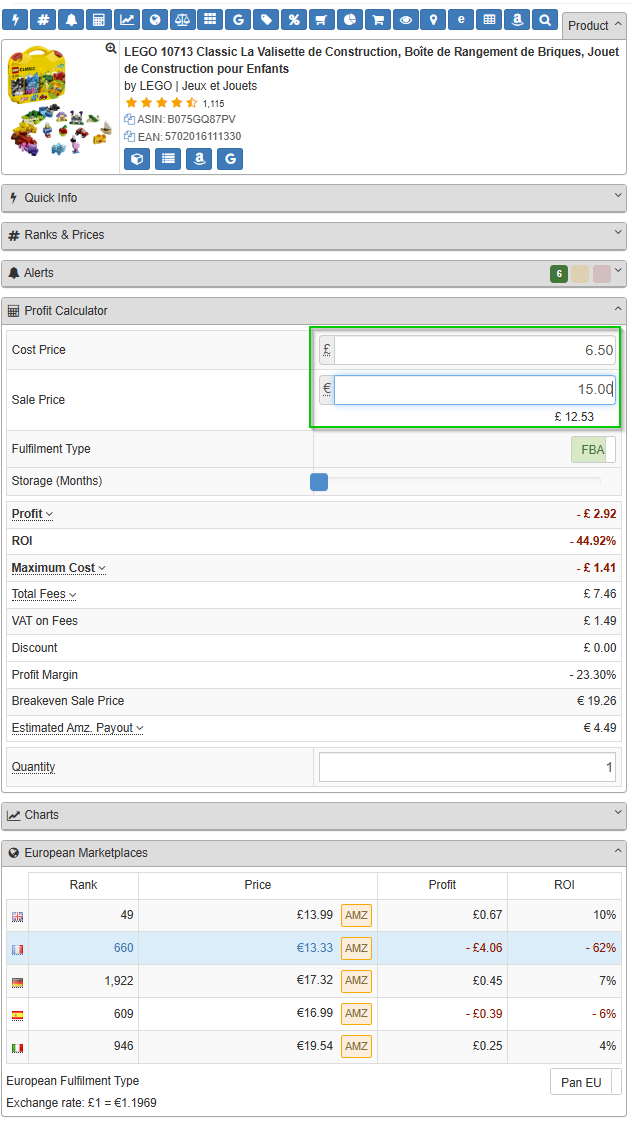Click the magnifier search toolbar icon
Viewport: 632px width, 1123px height.
(545, 19)
